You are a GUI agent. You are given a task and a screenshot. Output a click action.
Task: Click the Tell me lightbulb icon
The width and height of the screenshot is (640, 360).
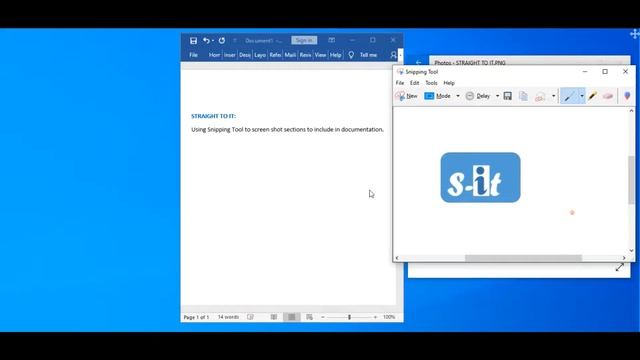(x=351, y=55)
